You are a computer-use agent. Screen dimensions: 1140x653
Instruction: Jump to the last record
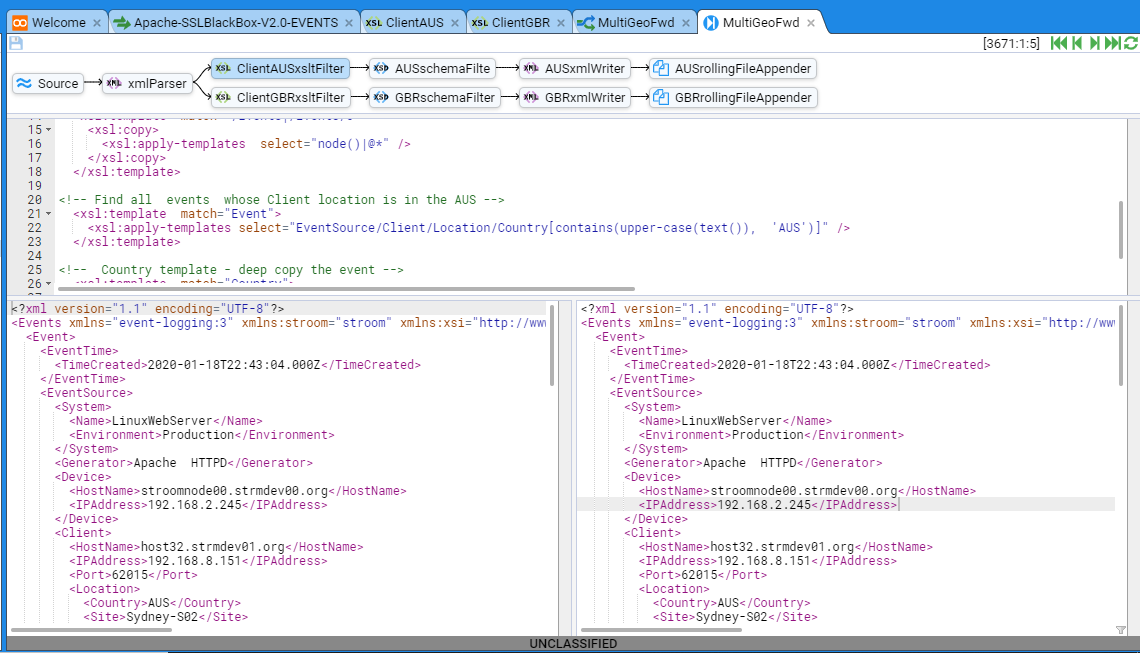tap(1112, 43)
